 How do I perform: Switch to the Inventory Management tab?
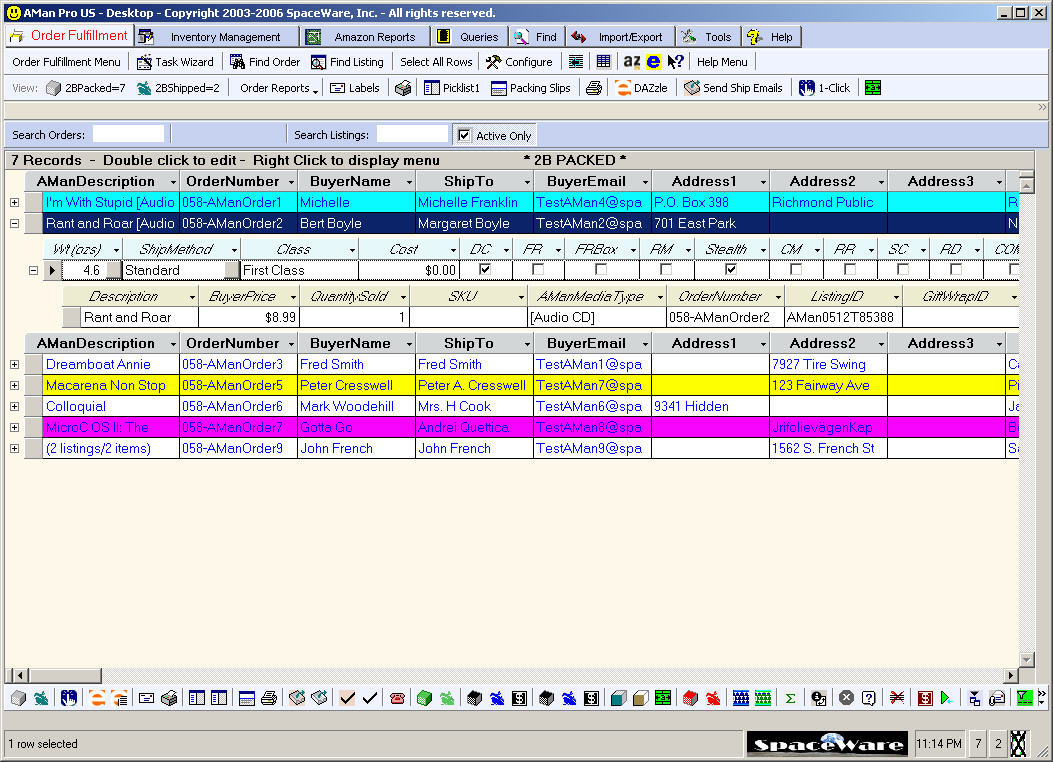click(x=216, y=37)
